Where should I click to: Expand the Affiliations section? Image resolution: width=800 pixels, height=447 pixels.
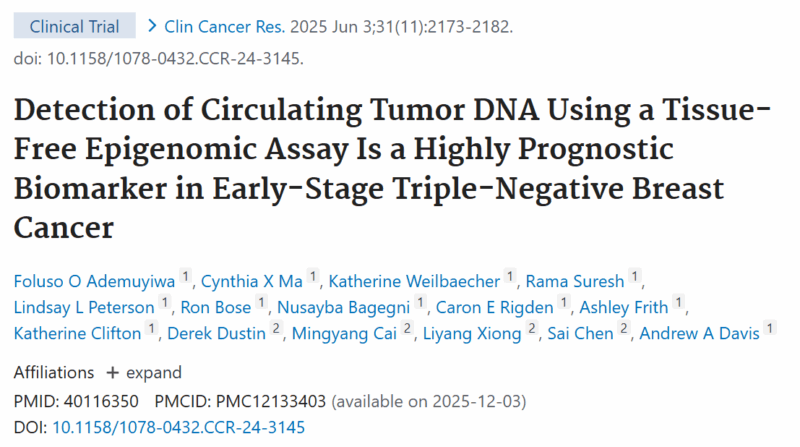[144, 373]
